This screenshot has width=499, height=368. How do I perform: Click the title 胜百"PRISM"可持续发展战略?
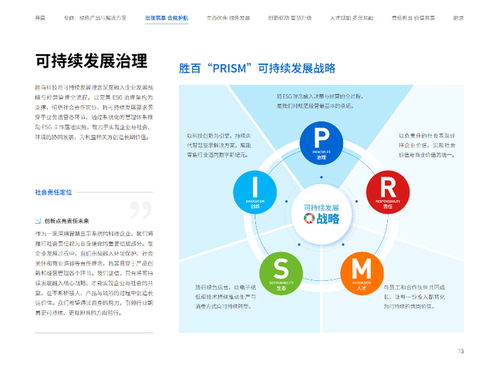(257, 68)
